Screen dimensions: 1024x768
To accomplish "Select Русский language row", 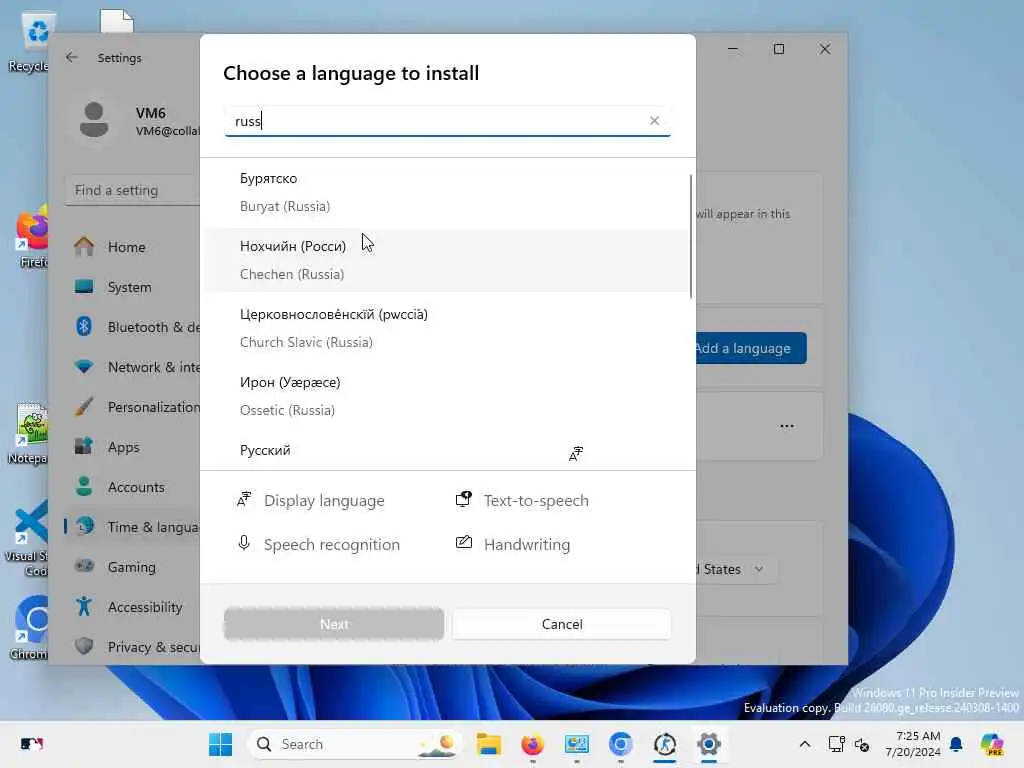I will [x=447, y=451].
